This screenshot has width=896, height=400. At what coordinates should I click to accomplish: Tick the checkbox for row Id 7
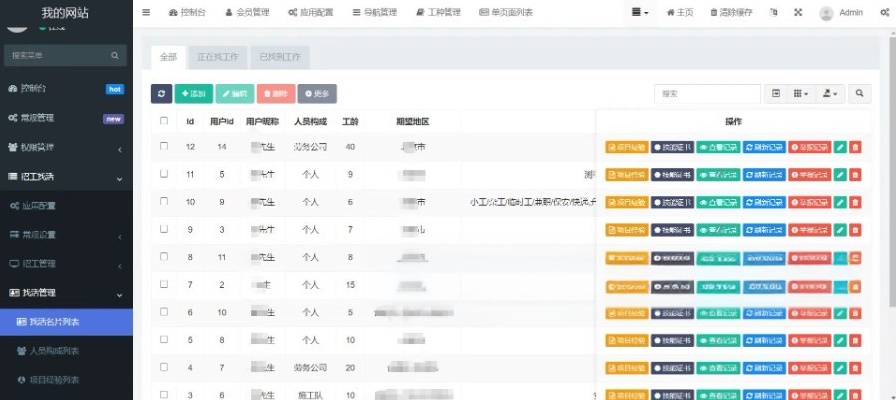coord(164,284)
